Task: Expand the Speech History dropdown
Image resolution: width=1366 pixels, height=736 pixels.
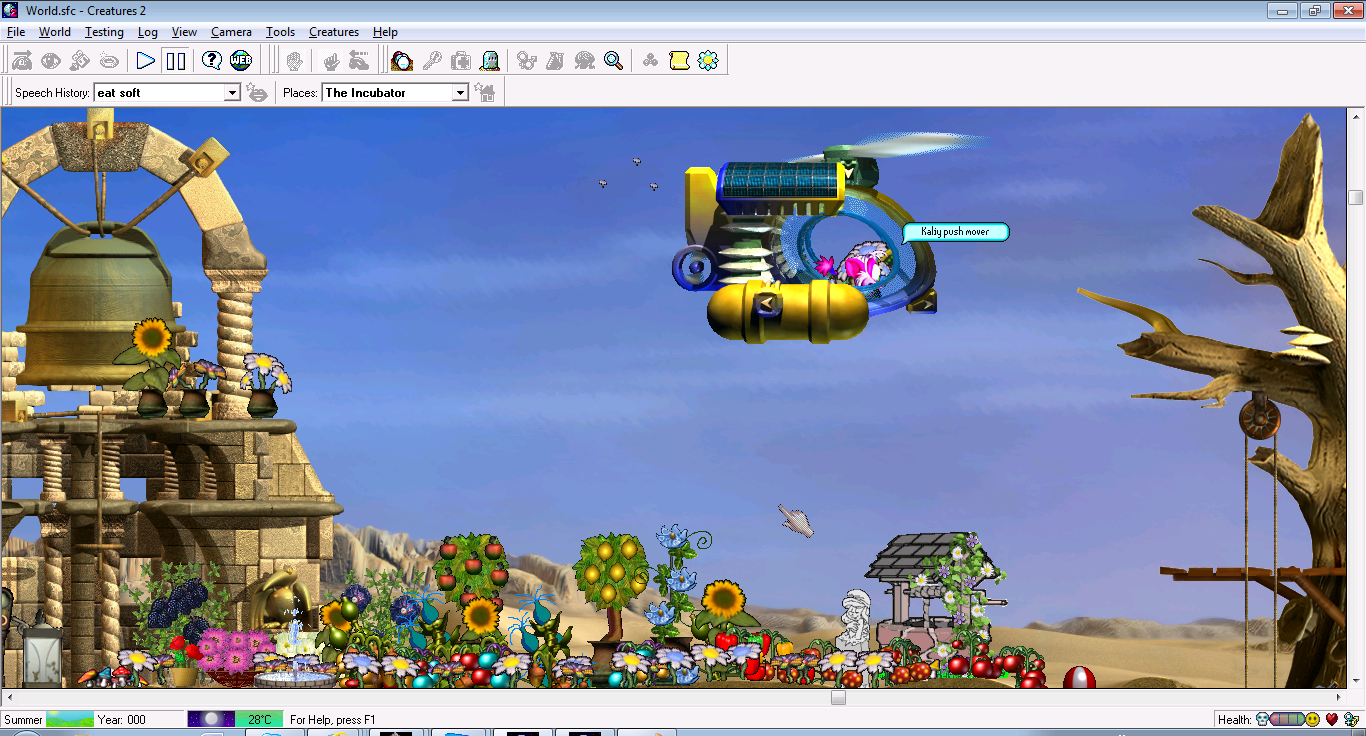Action: (232, 93)
